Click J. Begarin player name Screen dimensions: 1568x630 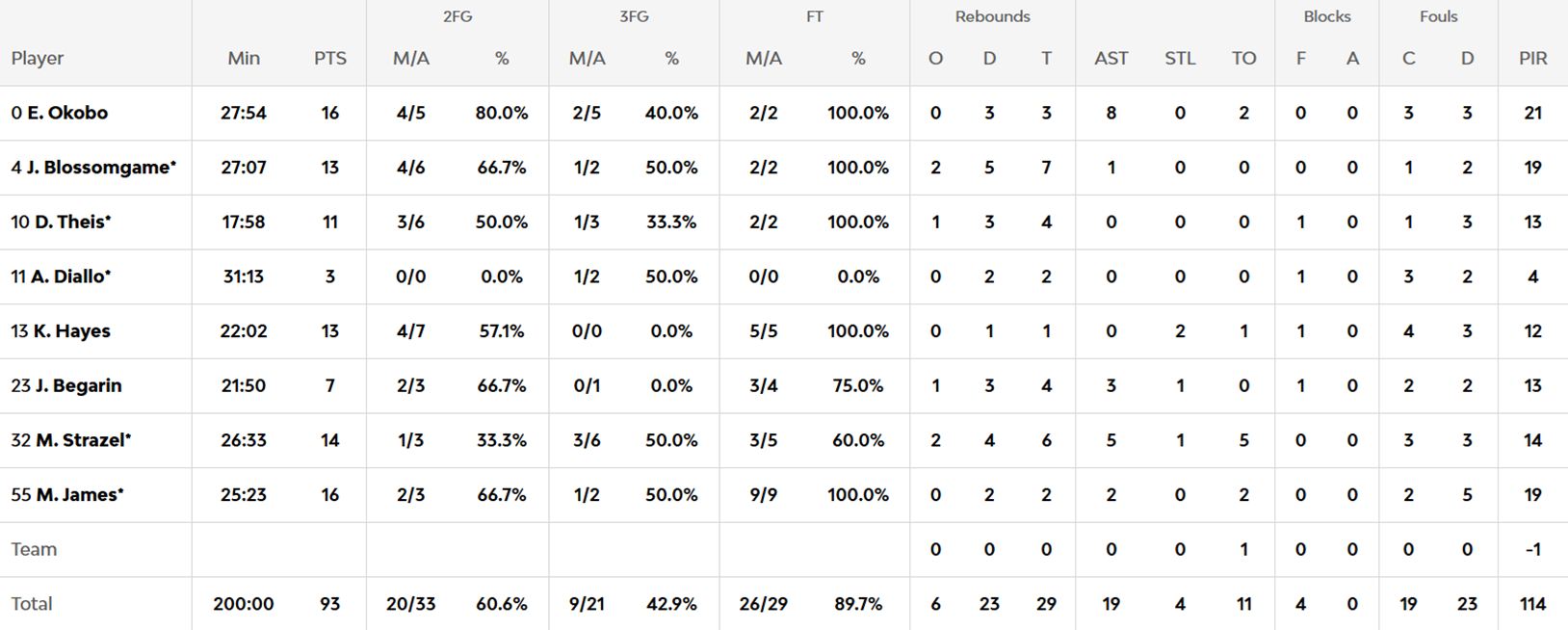(78, 386)
